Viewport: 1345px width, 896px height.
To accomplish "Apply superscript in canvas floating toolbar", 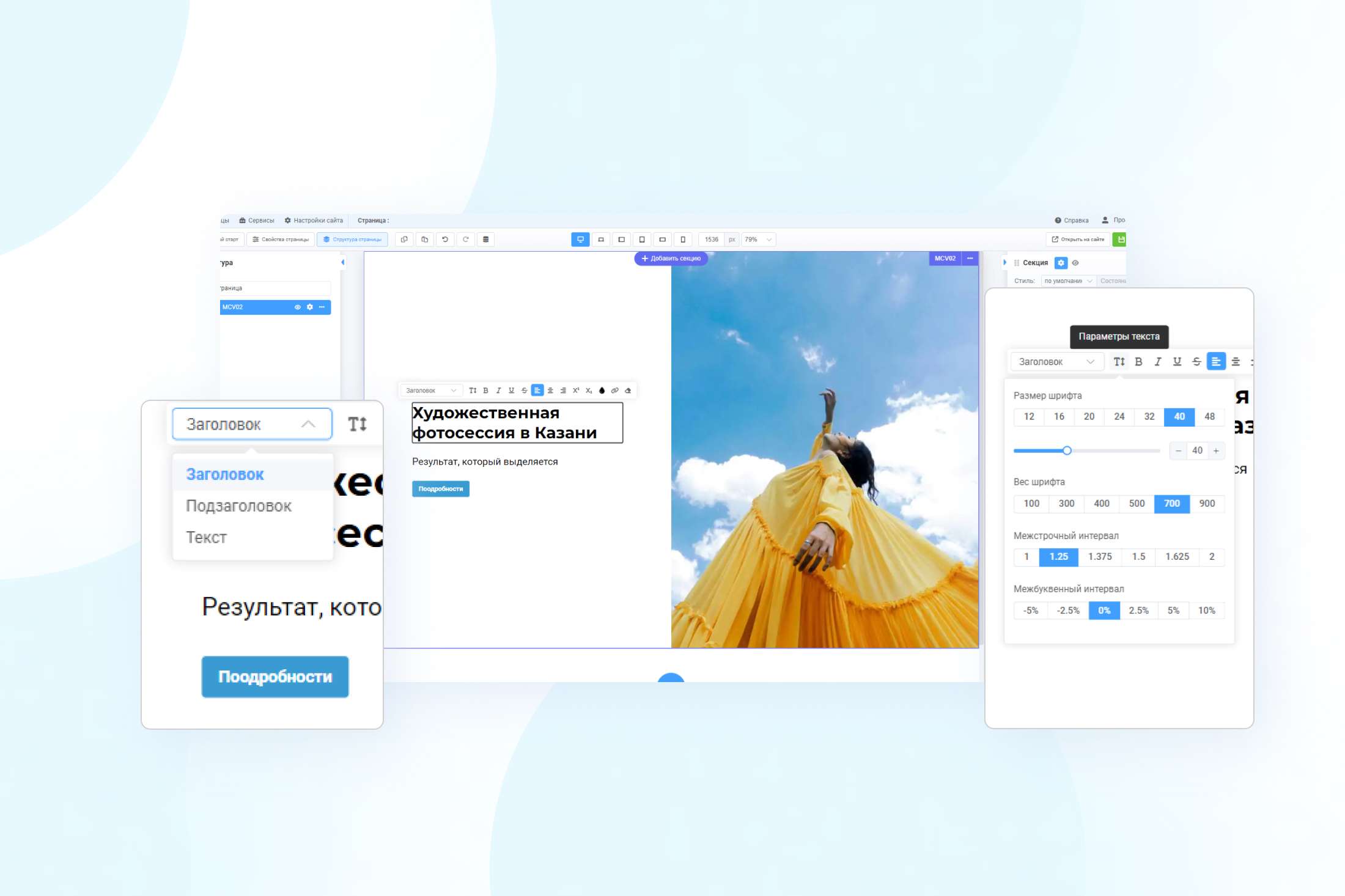I will pyautogui.click(x=576, y=391).
